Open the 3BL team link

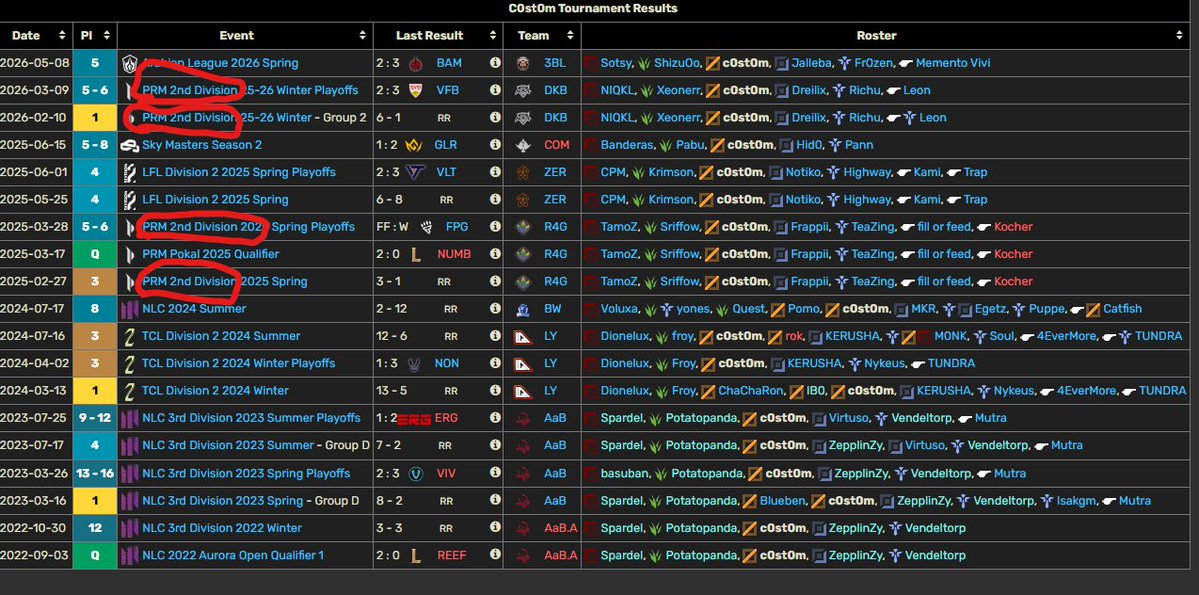(555, 63)
